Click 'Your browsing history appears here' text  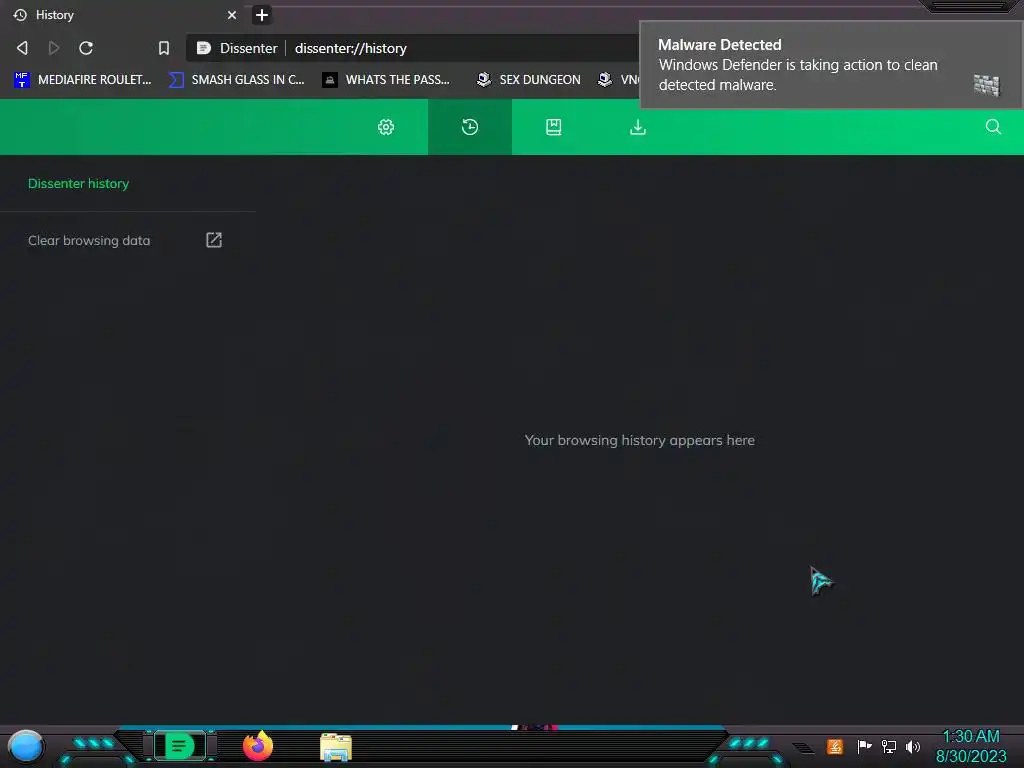pyautogui.click(x=639, y=440)
